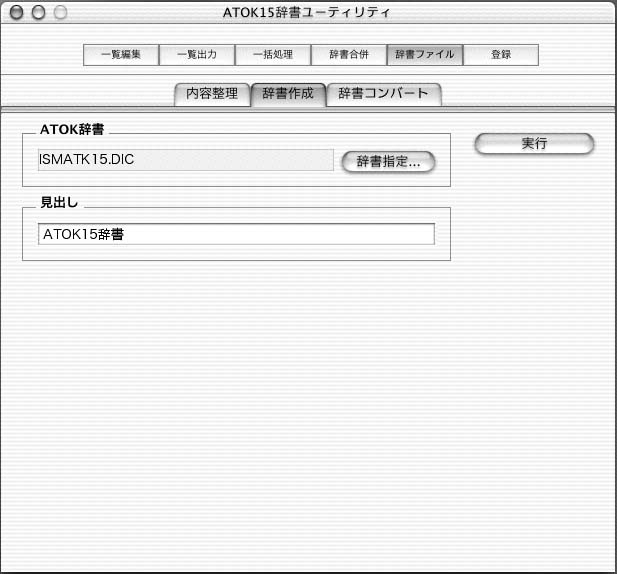Run with the 実行 button
Viewport: 617px width, 574px height.
point(534,144)
